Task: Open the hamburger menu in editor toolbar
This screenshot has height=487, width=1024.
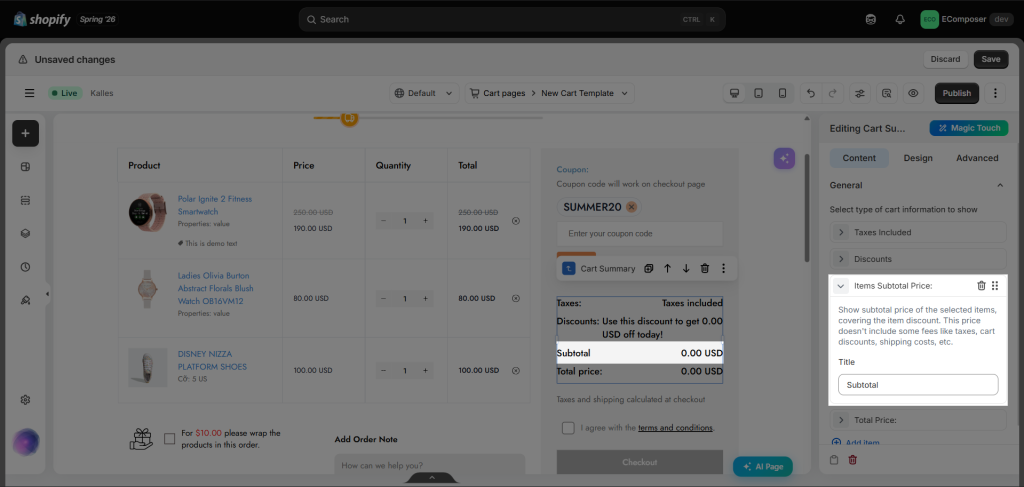Action: coord(29,93)
